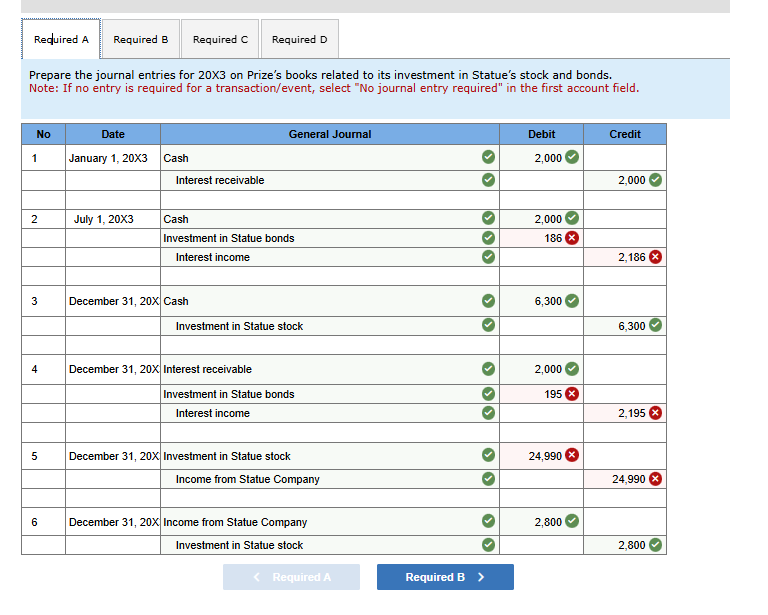Click green check beside debit 6,300
Screen dimensions: 768x615
[572, 301]
